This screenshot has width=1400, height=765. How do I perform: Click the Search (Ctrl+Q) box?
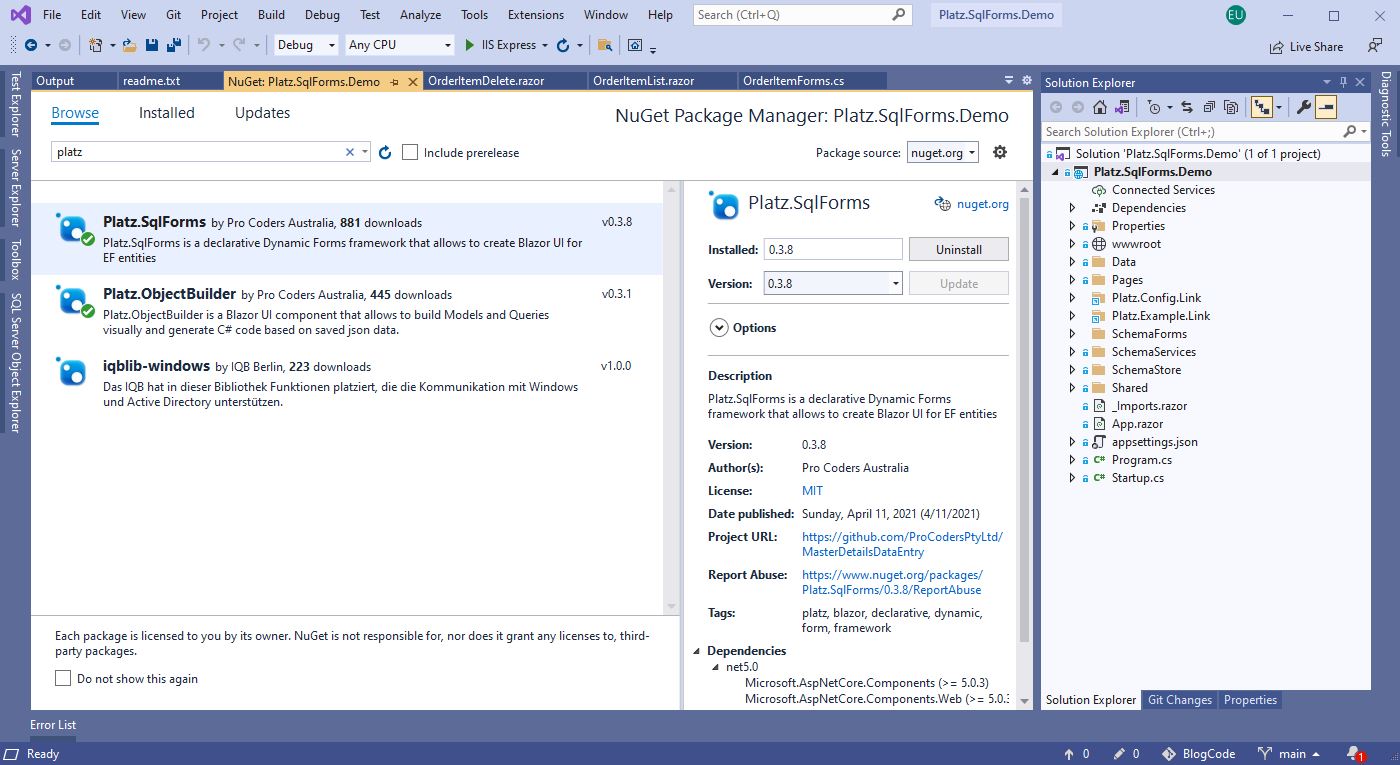(801, 15)
